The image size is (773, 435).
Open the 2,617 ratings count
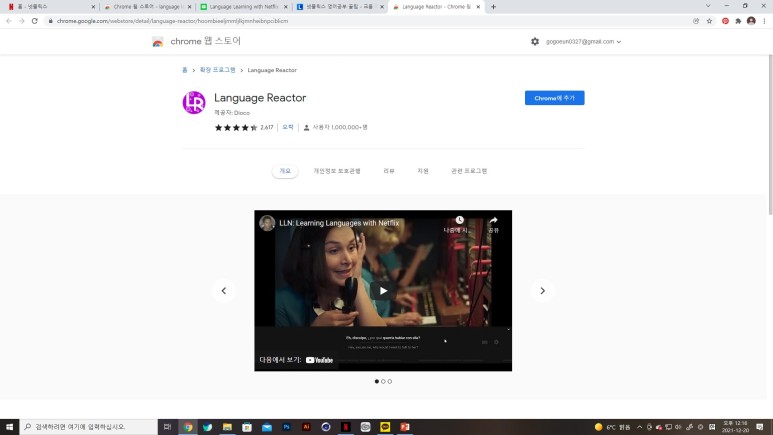(x=267, y=127)
